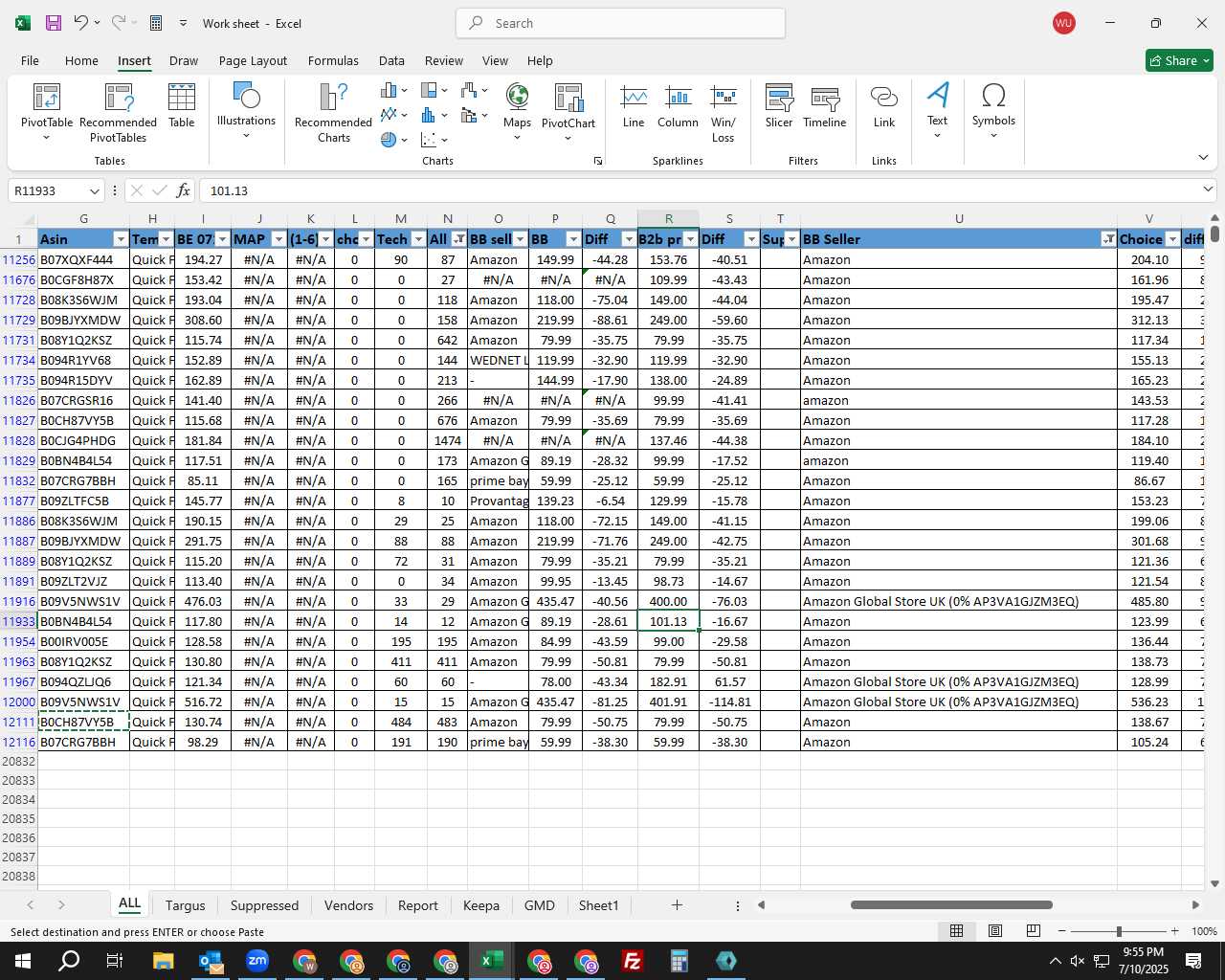The width and height of the screenshot is (1225, 980).
Task: Expand the Illustrations dropdown
Action: point(246,112)
